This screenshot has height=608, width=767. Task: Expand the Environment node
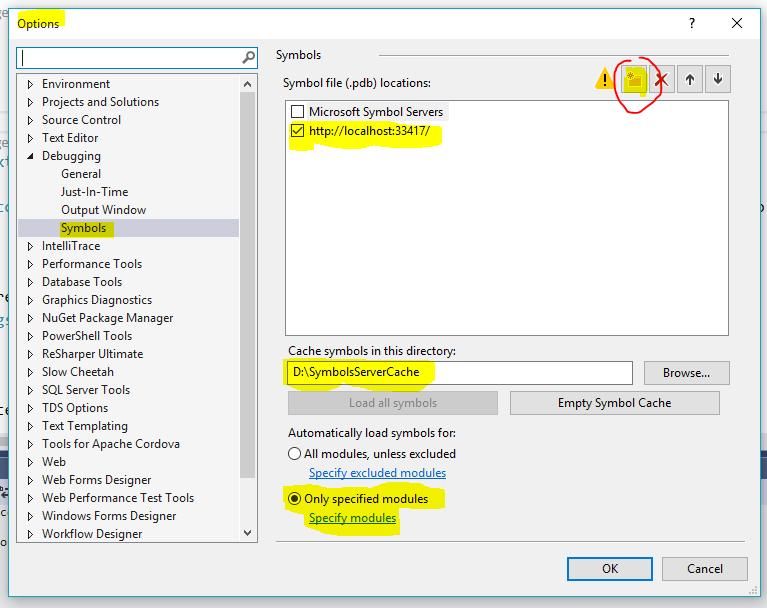point(30,84)
